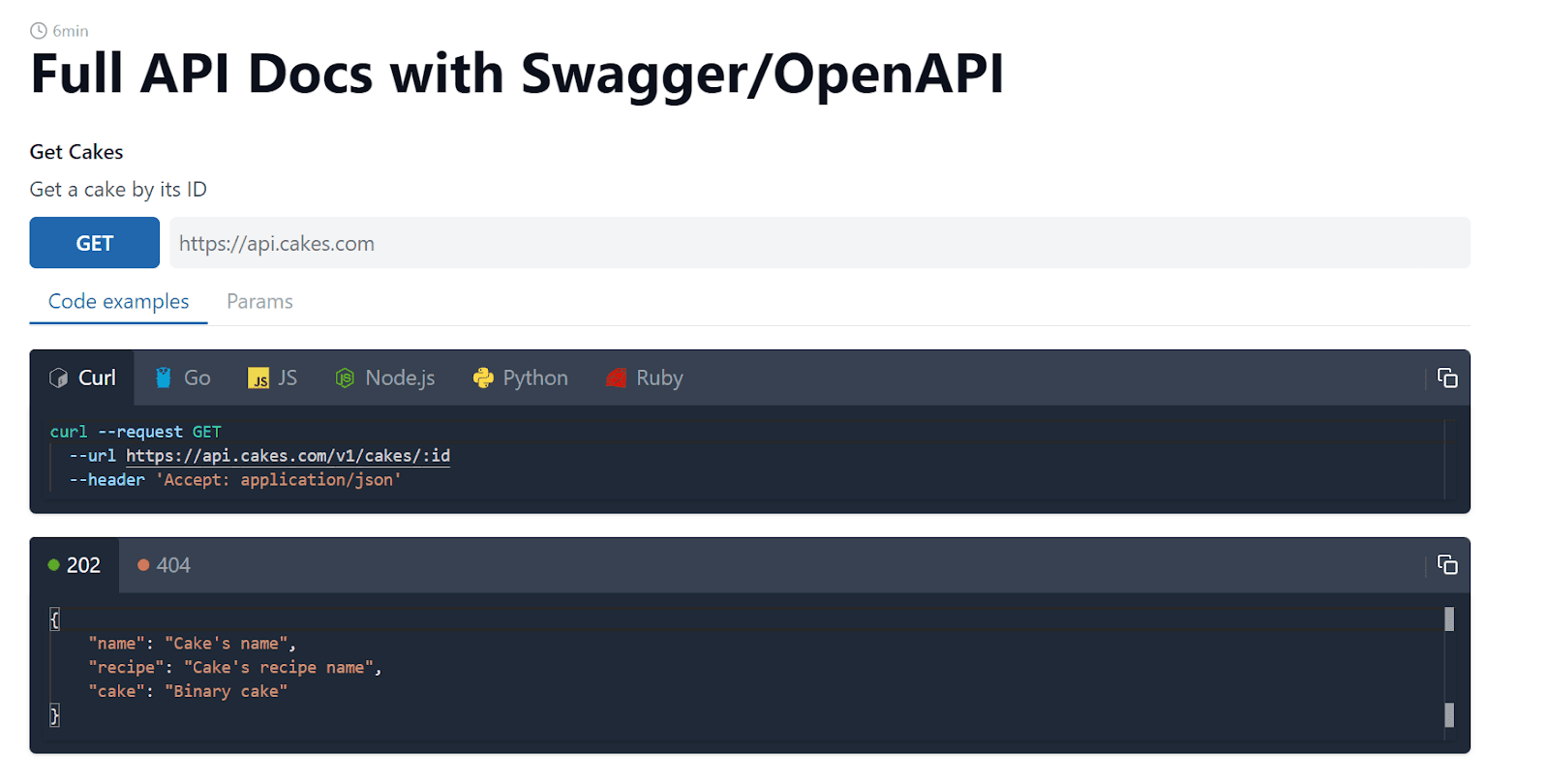This screenshot has width=1549, height=784.
Task: Select the Go code tab
Action: pyautogui.click(x=183, y=377)
